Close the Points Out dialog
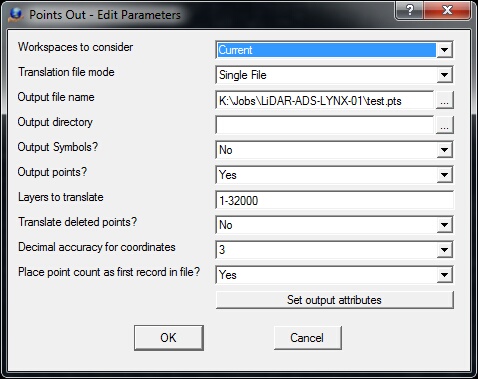This screenshot has width=478, height=379. [447, 11]
